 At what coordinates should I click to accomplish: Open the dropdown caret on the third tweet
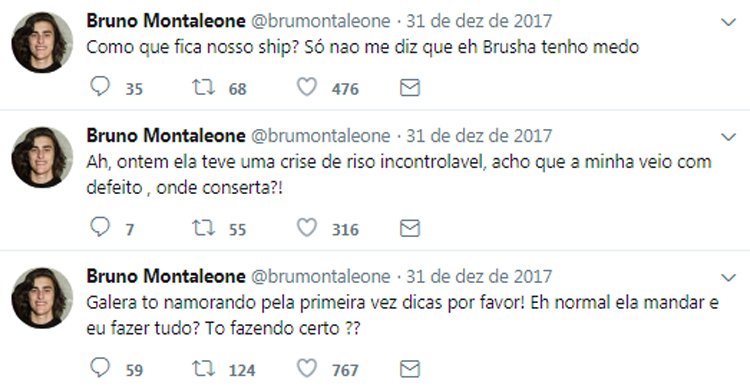pos(728,278)
